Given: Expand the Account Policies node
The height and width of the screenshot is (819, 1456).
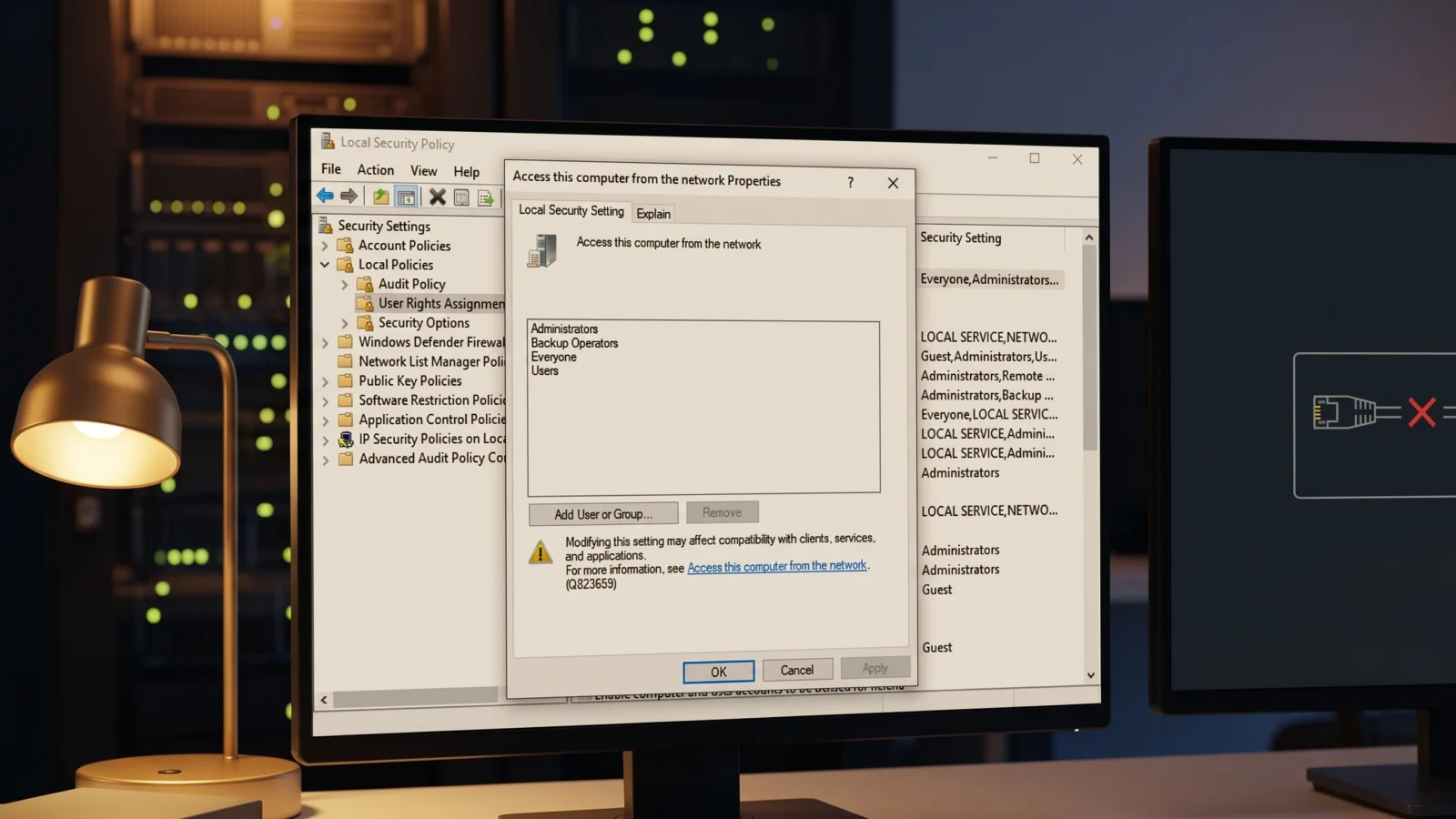Looking at the screenshot, I should [x=325, y=246].
